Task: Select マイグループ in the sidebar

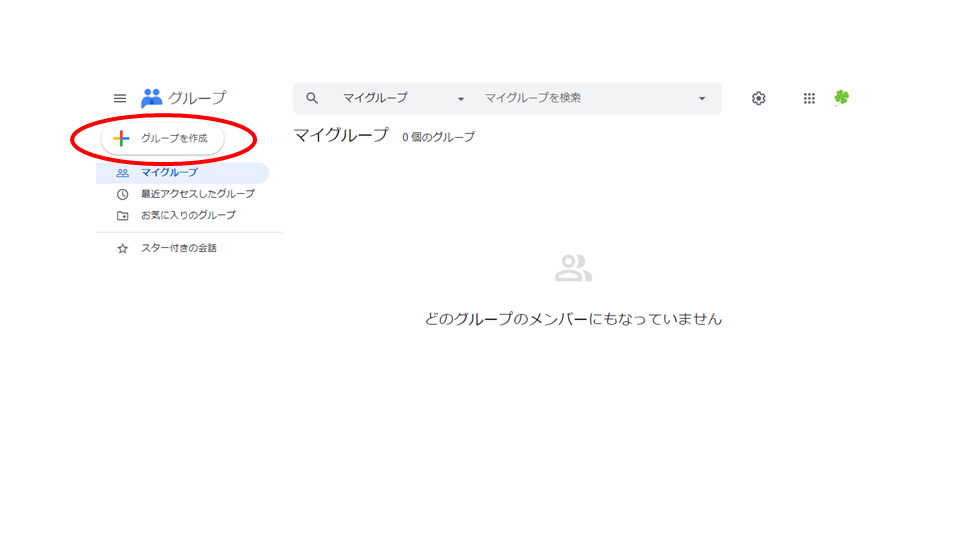Action: click(182, 173)
